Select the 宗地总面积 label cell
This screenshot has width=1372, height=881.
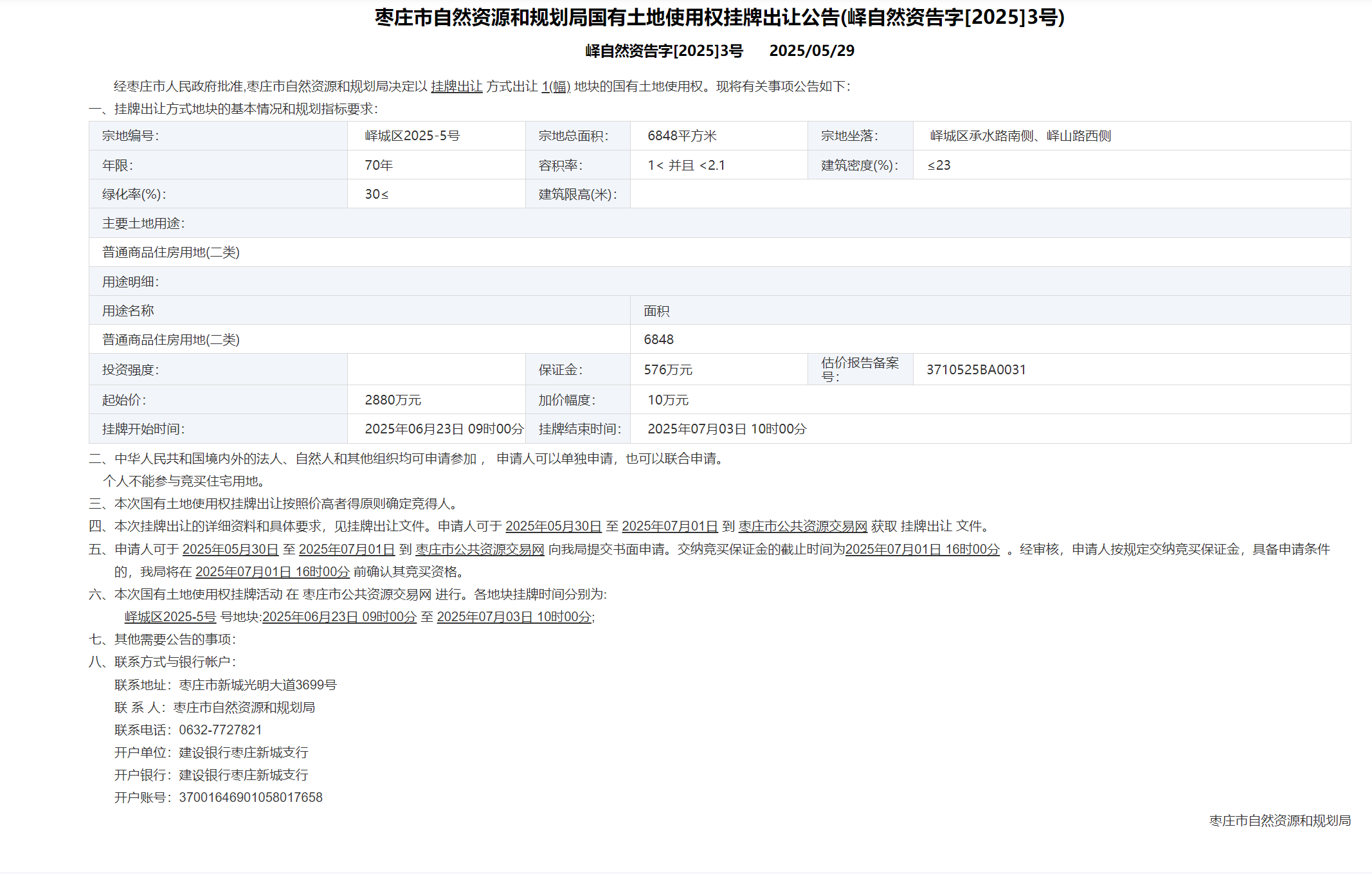[x=578, y=136]
